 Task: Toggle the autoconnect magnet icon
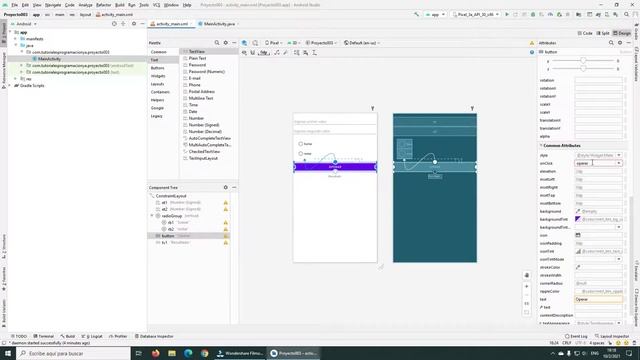(x=253, y=53)
